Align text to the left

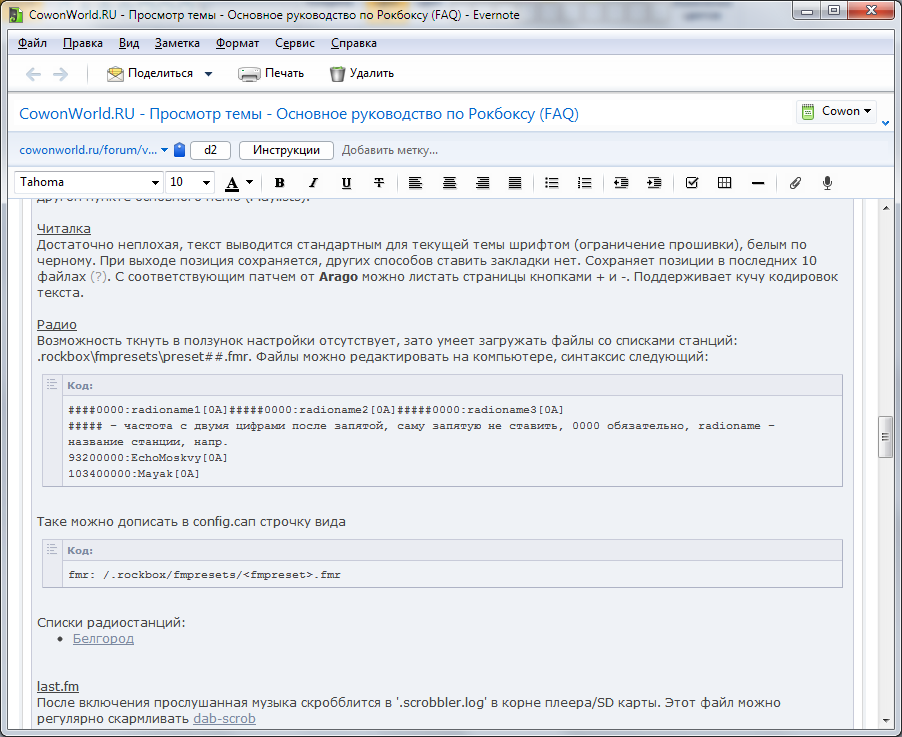[415, 183]
